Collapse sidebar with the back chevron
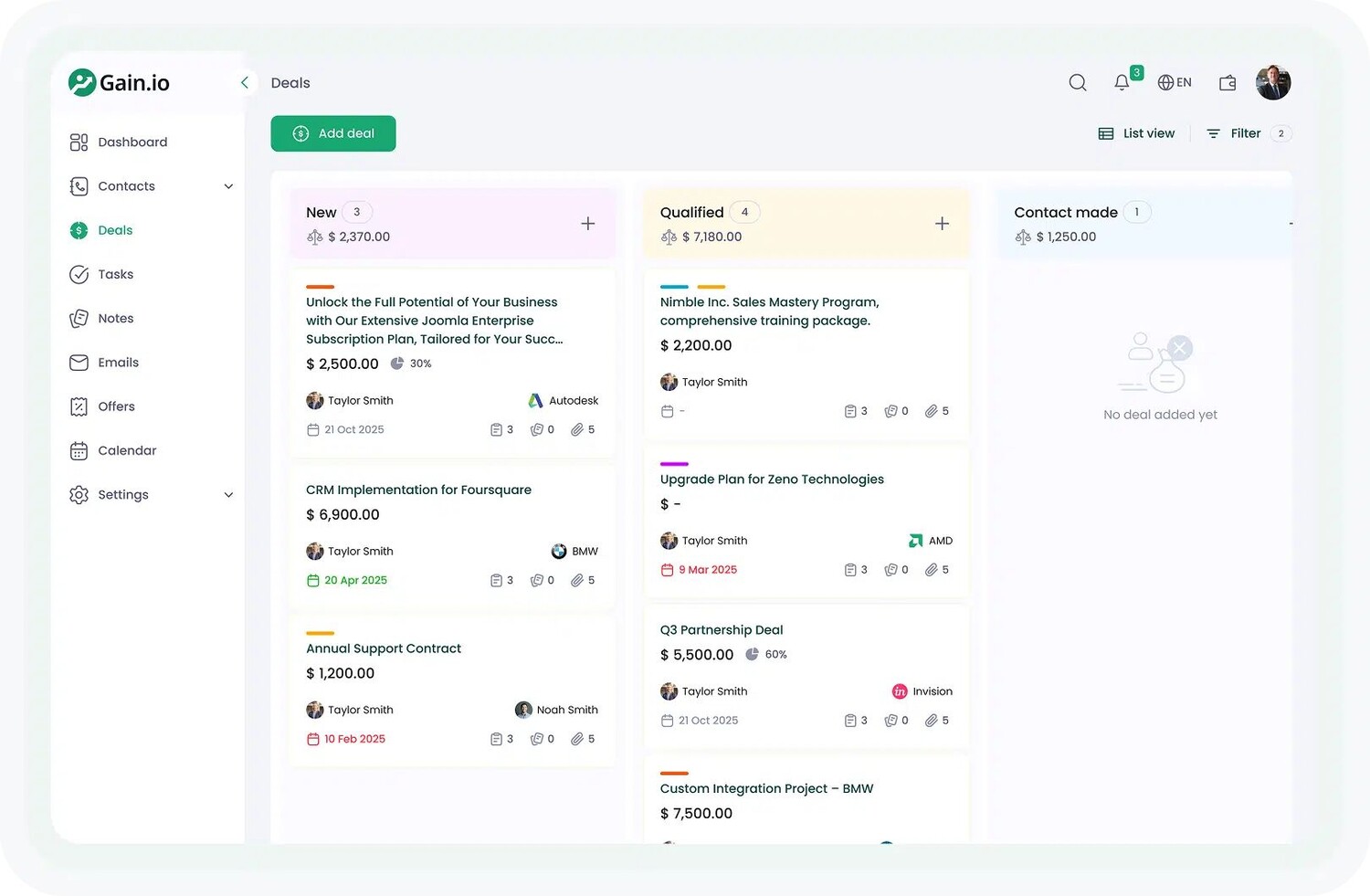The height and width of the screenshot is (896, 1370). 244,83
